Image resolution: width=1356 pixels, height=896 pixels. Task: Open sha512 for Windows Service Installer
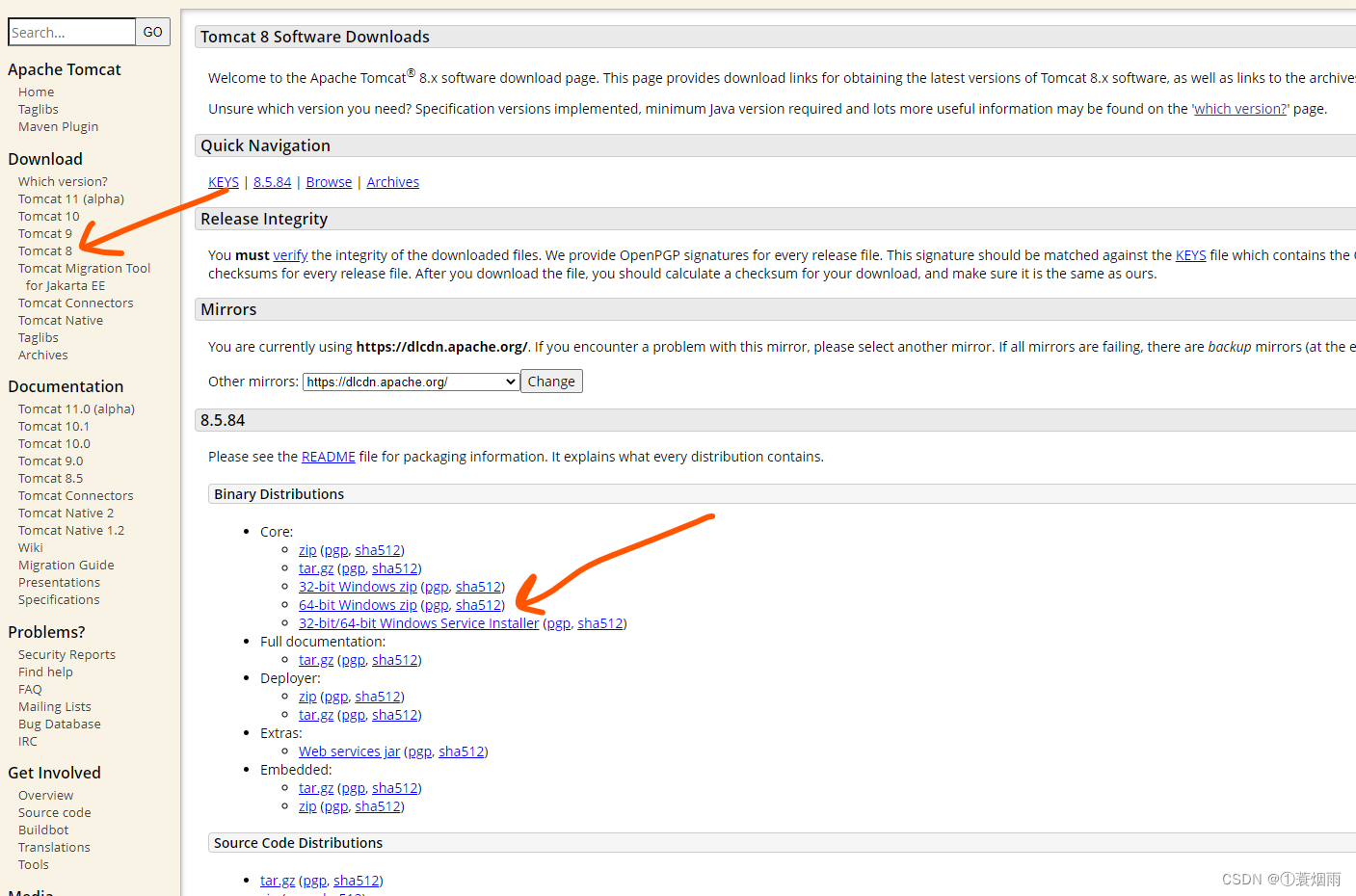click(600, 623)
